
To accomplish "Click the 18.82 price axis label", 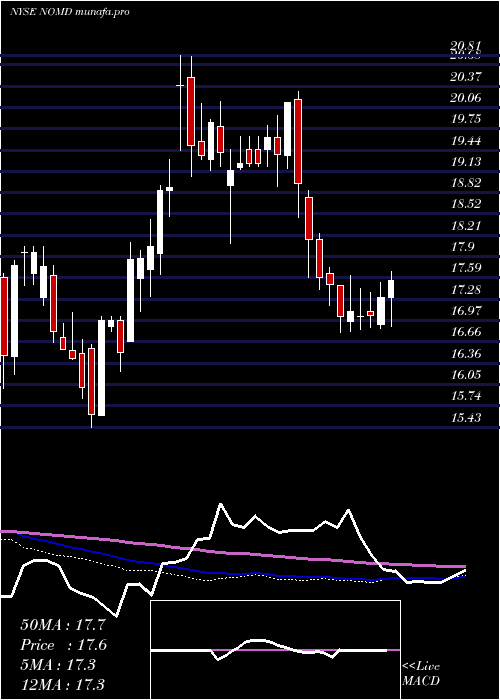I will [466, 183].
